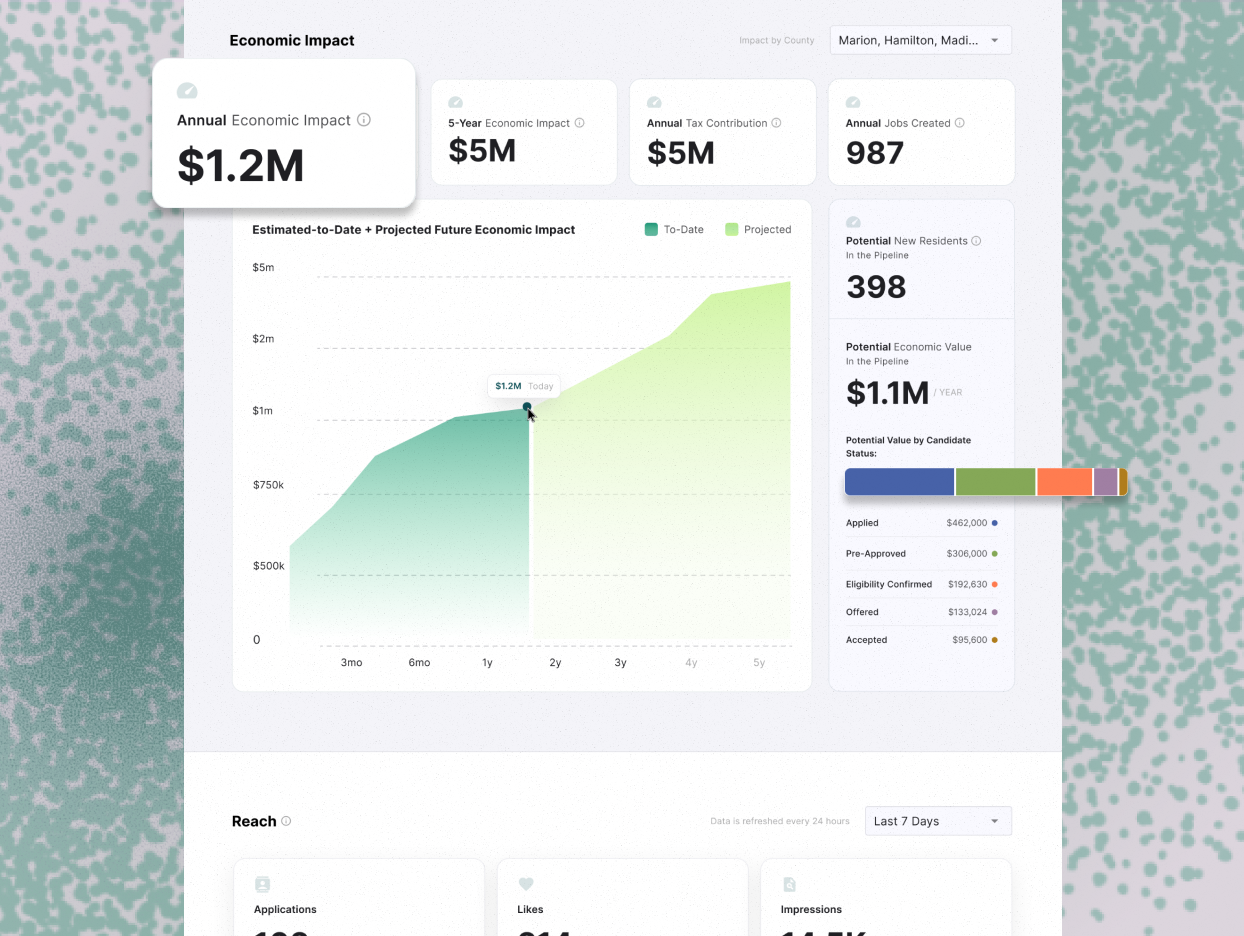Viewport: 1244px width, 936px height.
Task: Click the $1.2M data point on the chart
Action: tap(527, 408)
